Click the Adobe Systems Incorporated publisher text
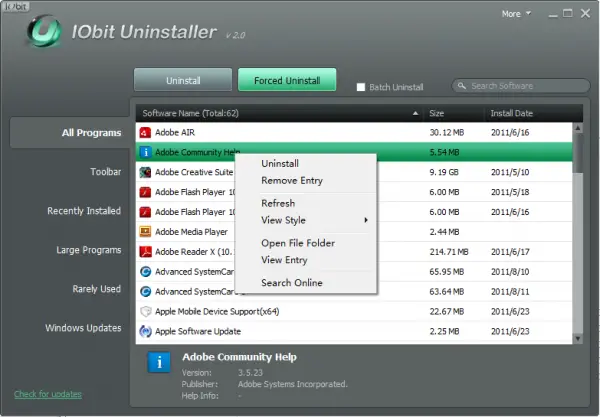The width and height of the screenshot is (600, 417). point(293,384)
